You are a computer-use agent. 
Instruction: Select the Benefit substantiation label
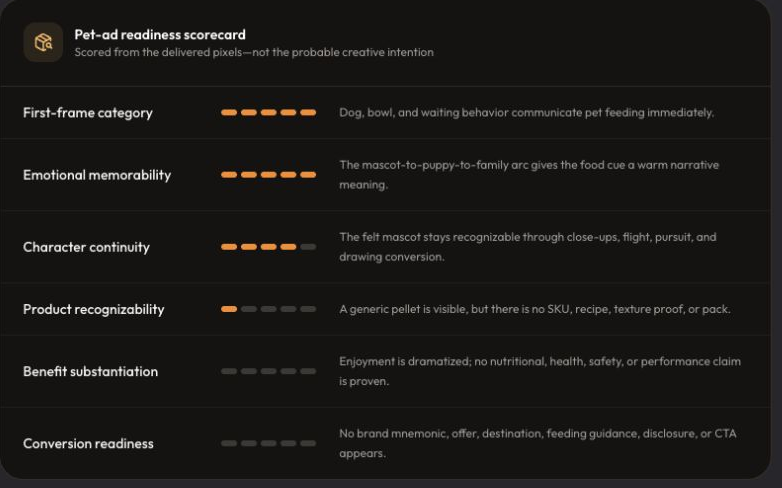(x=90, y=371)
